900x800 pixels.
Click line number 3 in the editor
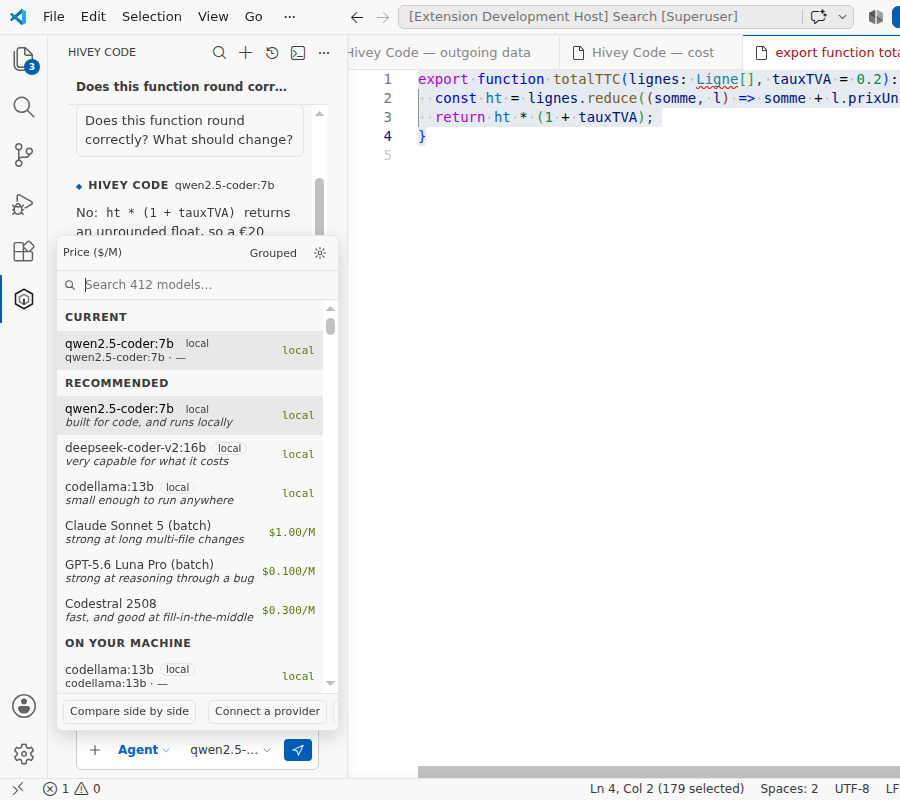[387, 117]
